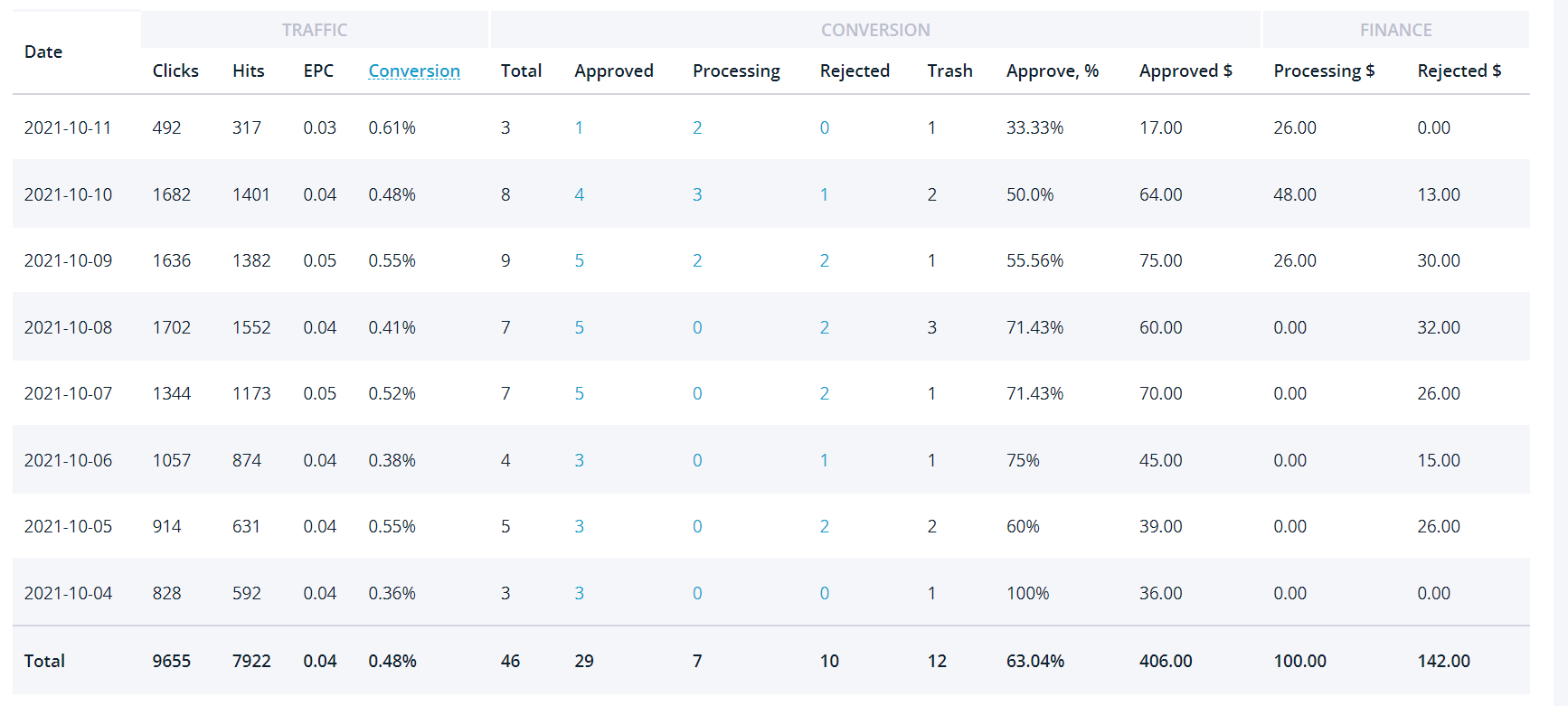Open Rejected count link for 2021-10-10
Viewport: 1568px width, 706px height.
click(824, 194)
